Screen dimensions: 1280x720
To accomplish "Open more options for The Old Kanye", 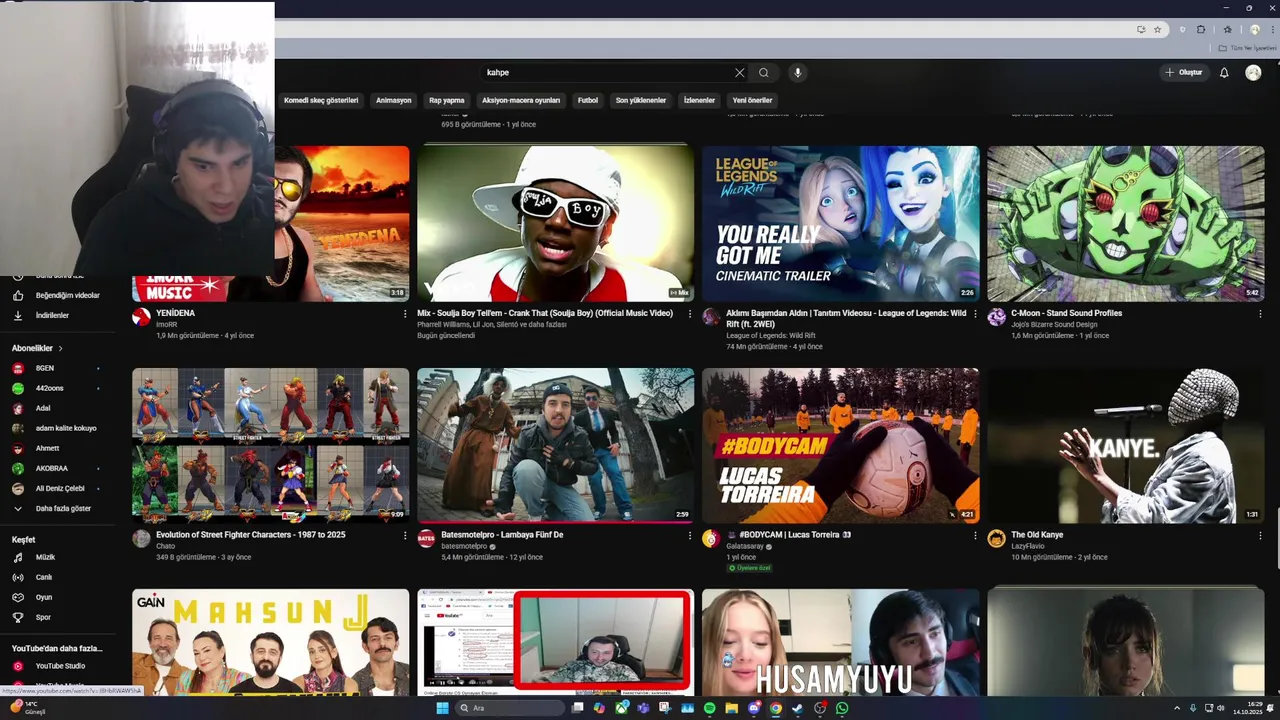I will coord(1260,536).
